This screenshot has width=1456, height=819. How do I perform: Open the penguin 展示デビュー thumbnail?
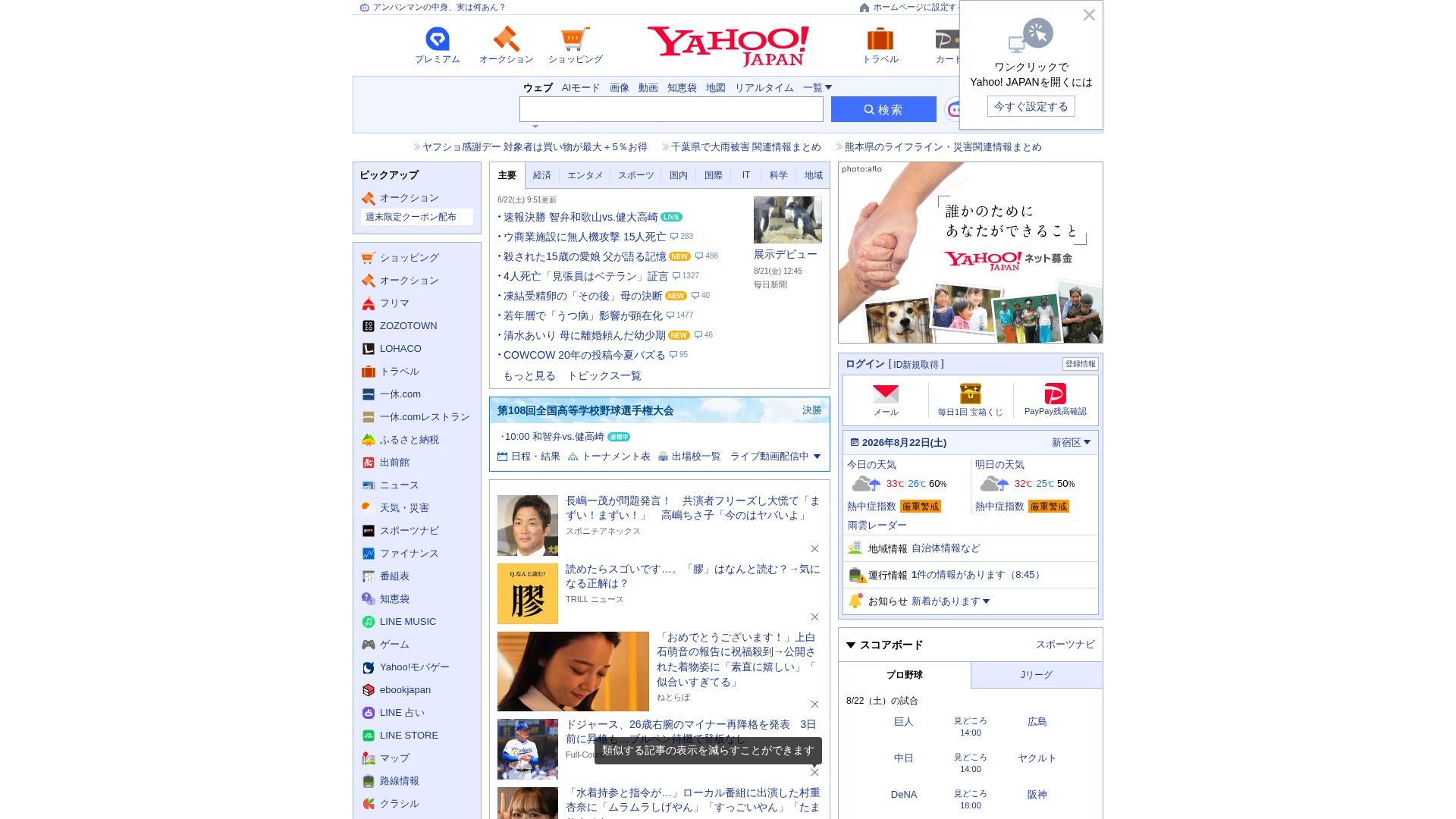point(788,220)
